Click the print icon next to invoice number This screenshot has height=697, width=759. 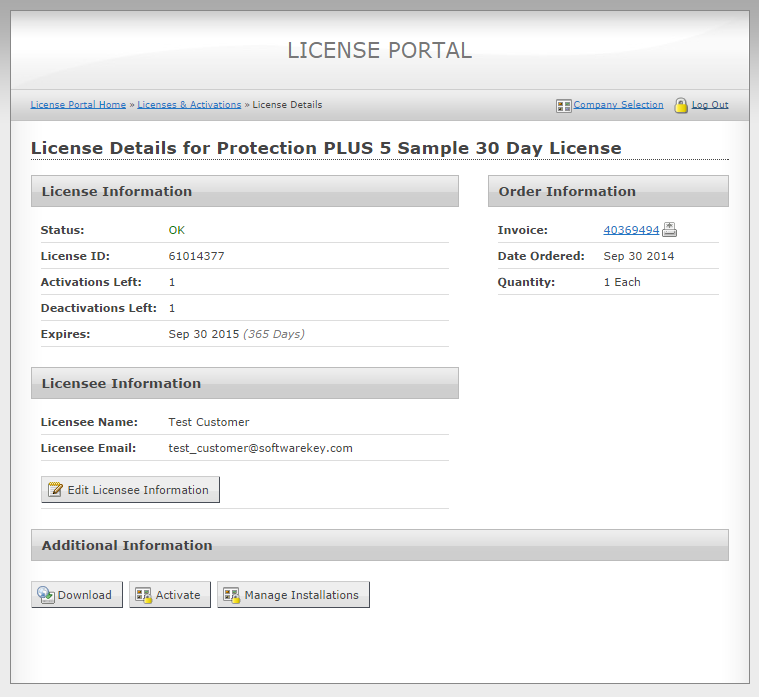[670, 230]
